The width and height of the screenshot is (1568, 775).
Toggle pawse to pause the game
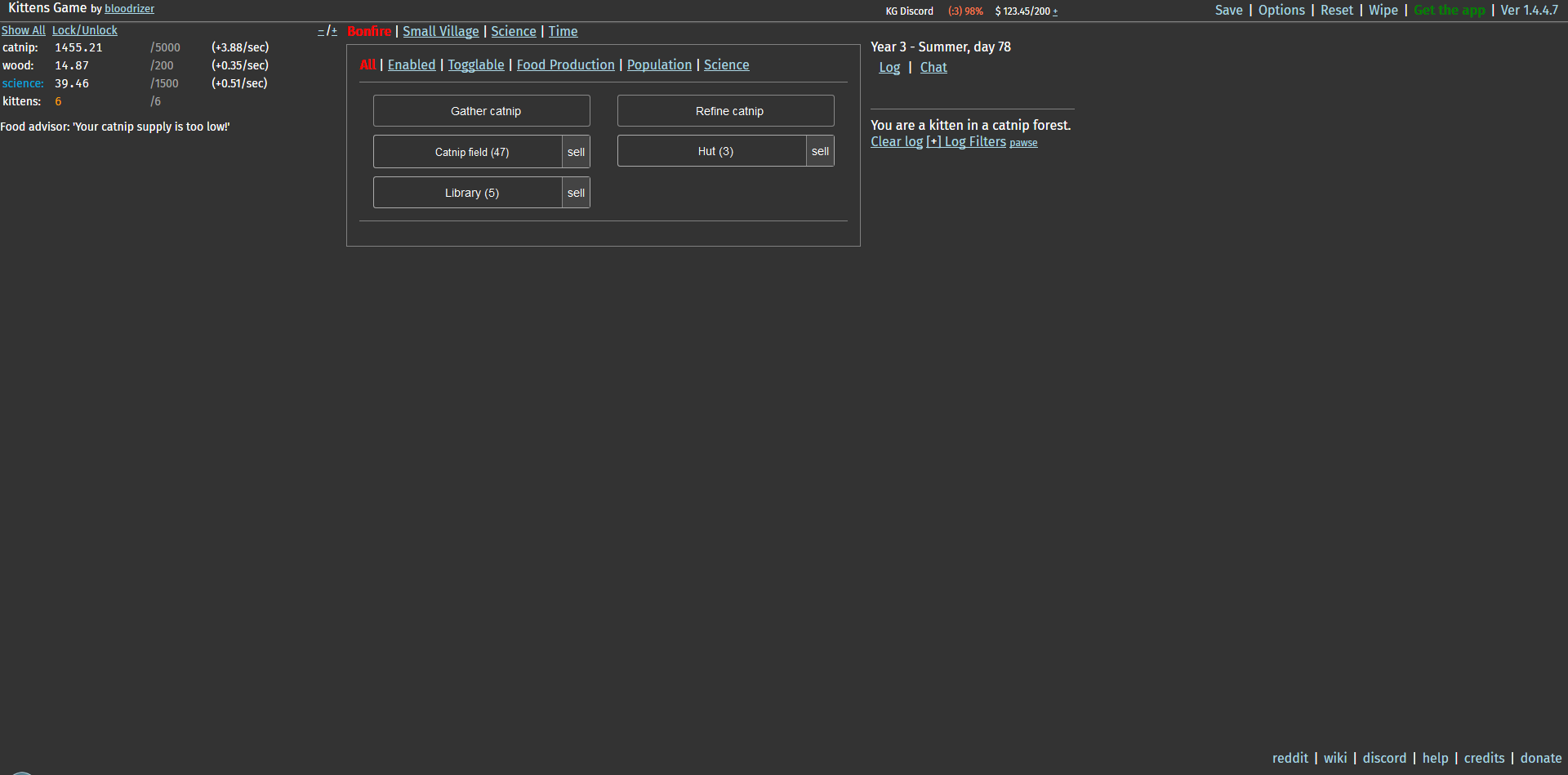[x=1023, y=143]
